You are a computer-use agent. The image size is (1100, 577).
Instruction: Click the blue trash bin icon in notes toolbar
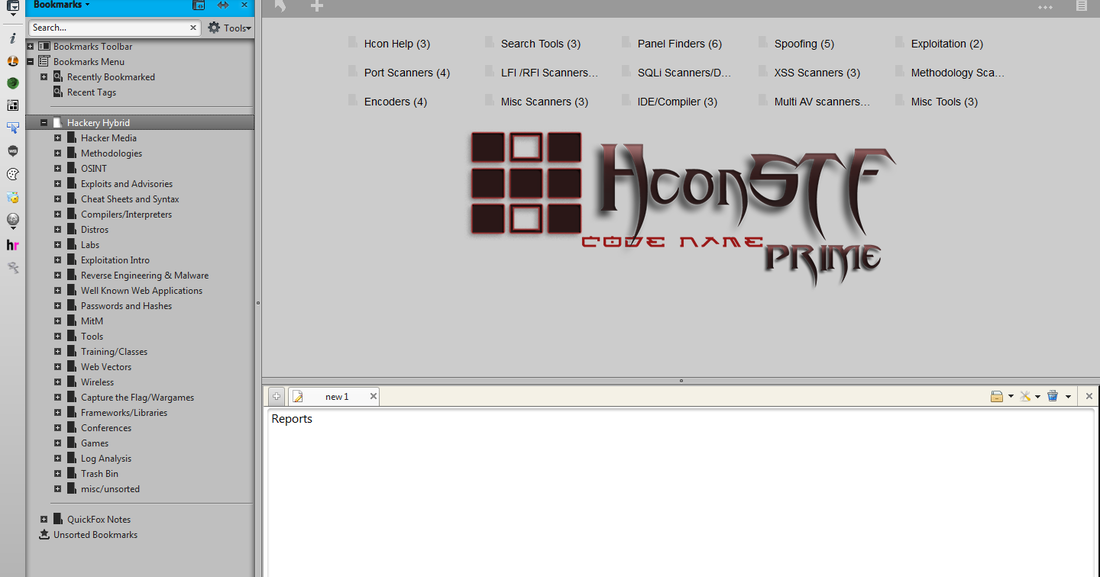tap(1052, 397)
